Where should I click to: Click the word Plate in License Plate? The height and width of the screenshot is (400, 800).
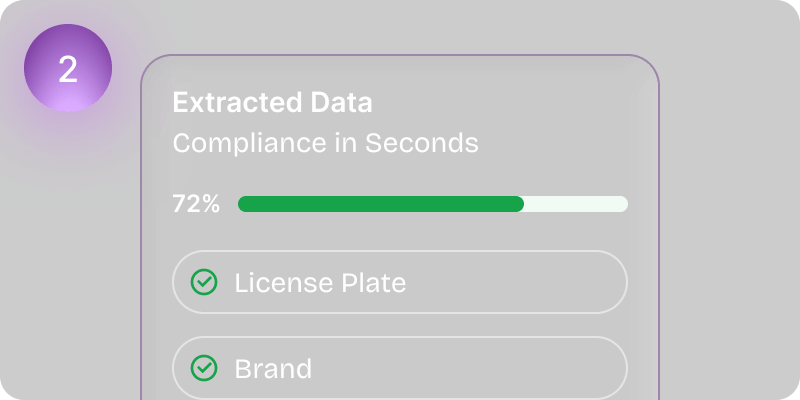(x=373, y=283)
